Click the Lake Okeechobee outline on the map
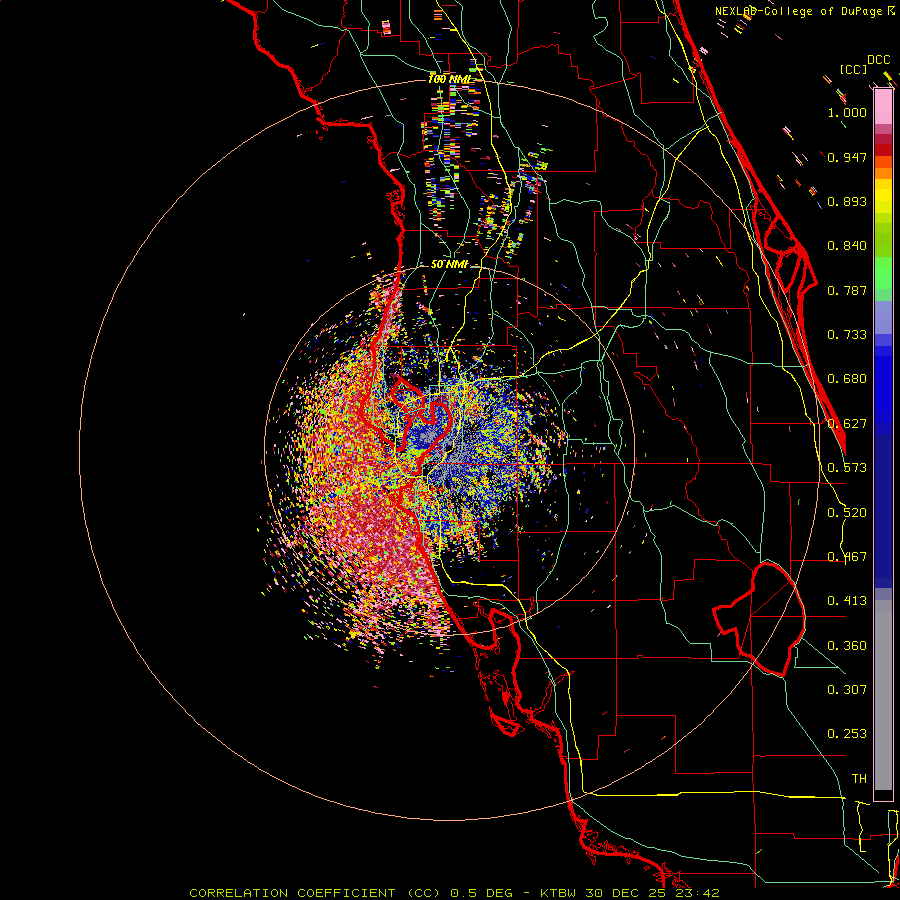This screenshot has height=900, width=900. tap(759, 619)
